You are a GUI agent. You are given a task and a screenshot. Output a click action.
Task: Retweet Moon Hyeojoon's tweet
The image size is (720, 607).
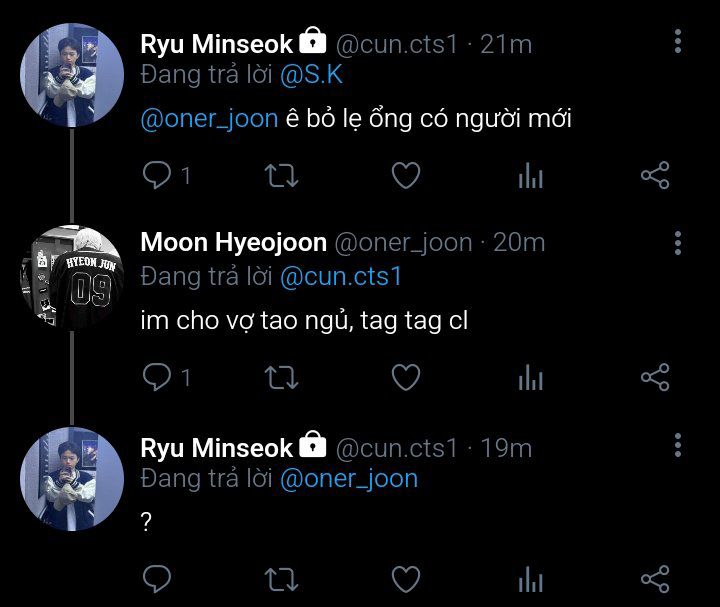point(281,377)
